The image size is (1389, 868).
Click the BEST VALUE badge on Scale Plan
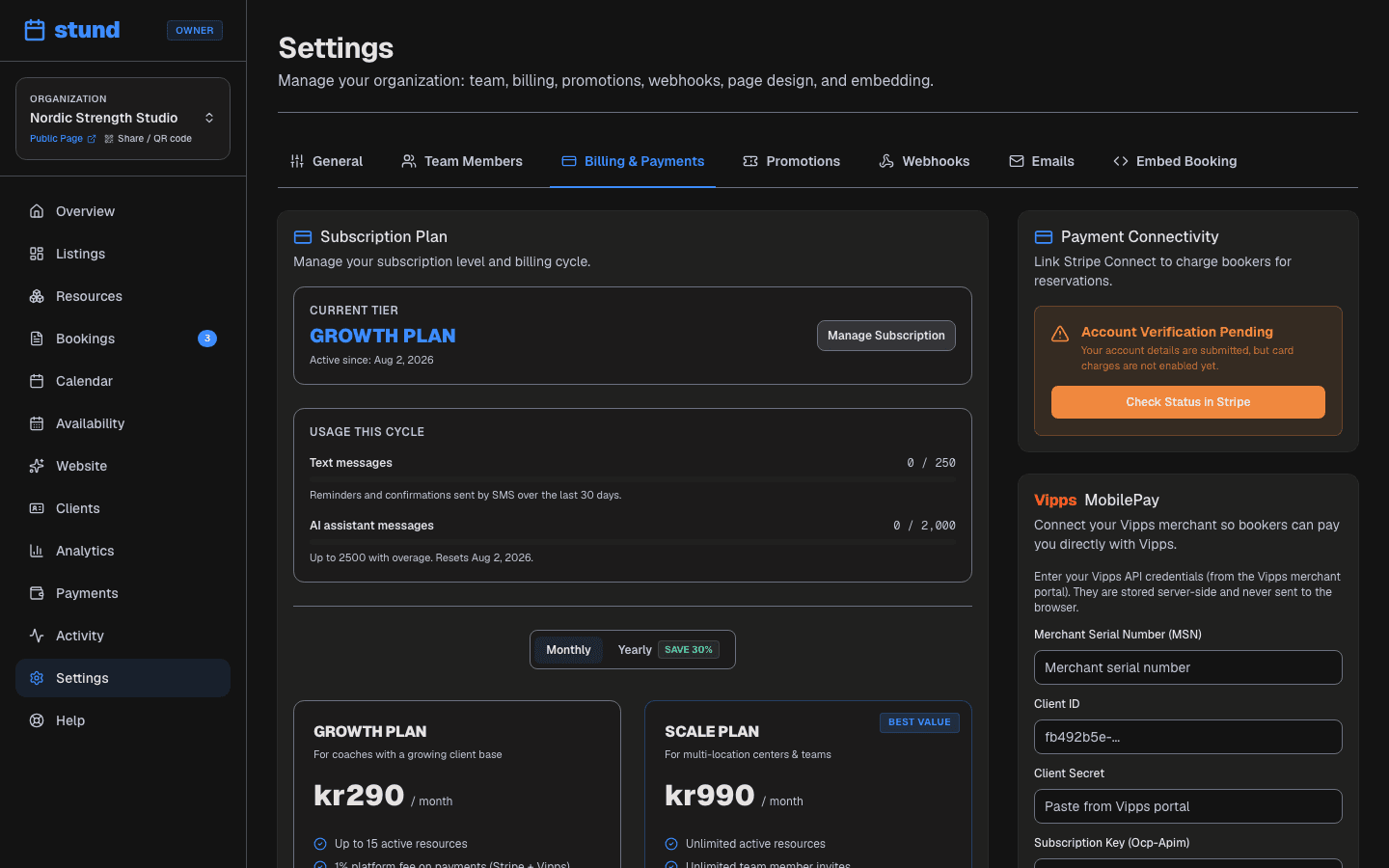[x=919, y=722]
